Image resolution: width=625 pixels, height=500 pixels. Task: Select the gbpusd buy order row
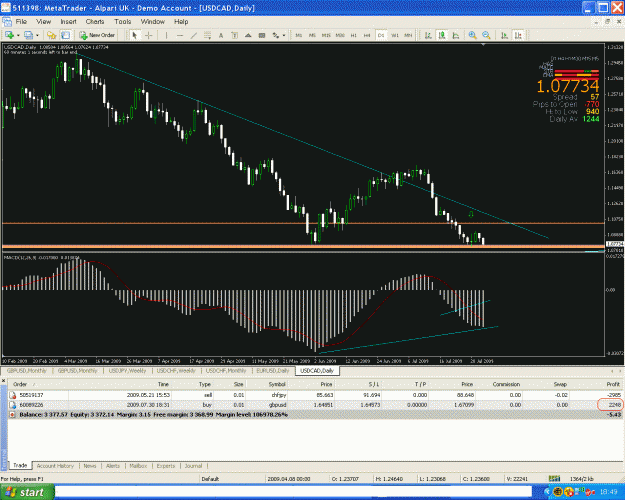pyautogui.click(x=315, y=405)
